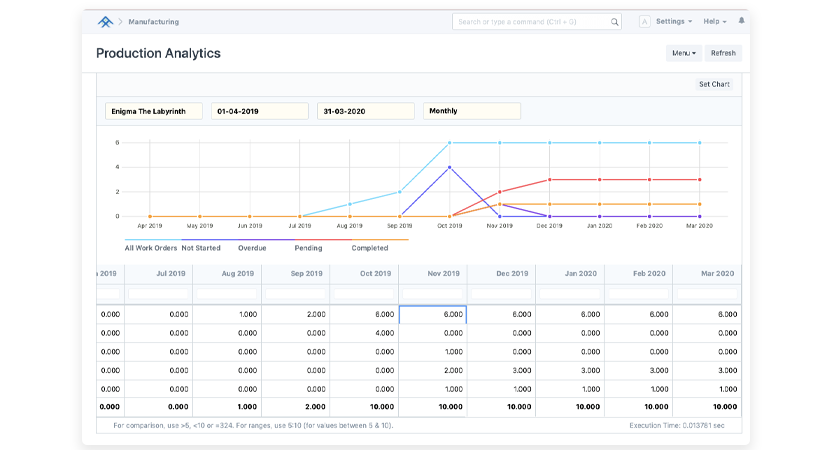
Task: Click the Dec 2019 red data point at 3
Action: point(549,180)
